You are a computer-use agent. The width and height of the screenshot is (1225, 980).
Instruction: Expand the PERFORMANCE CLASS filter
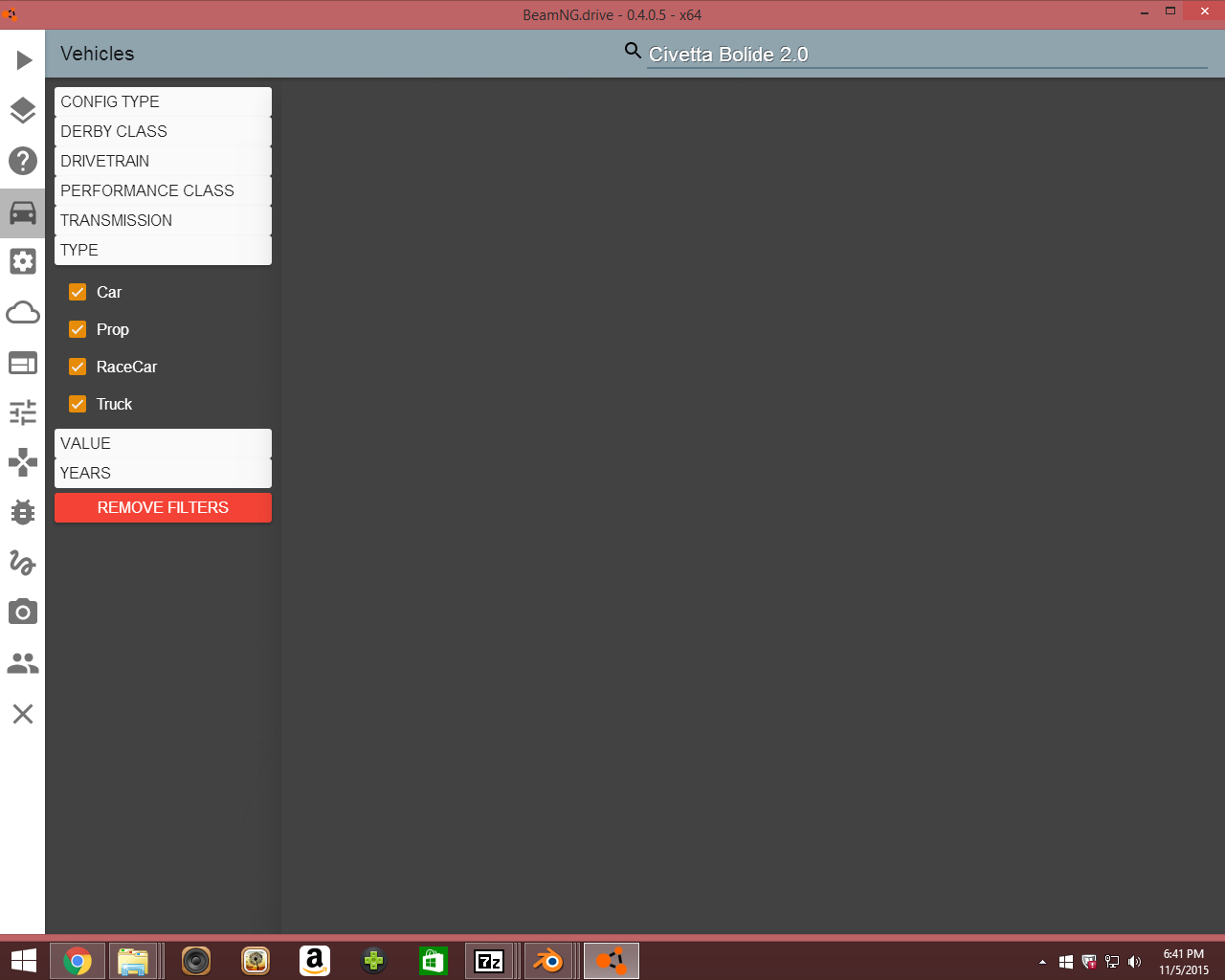(x=163, y=190)
